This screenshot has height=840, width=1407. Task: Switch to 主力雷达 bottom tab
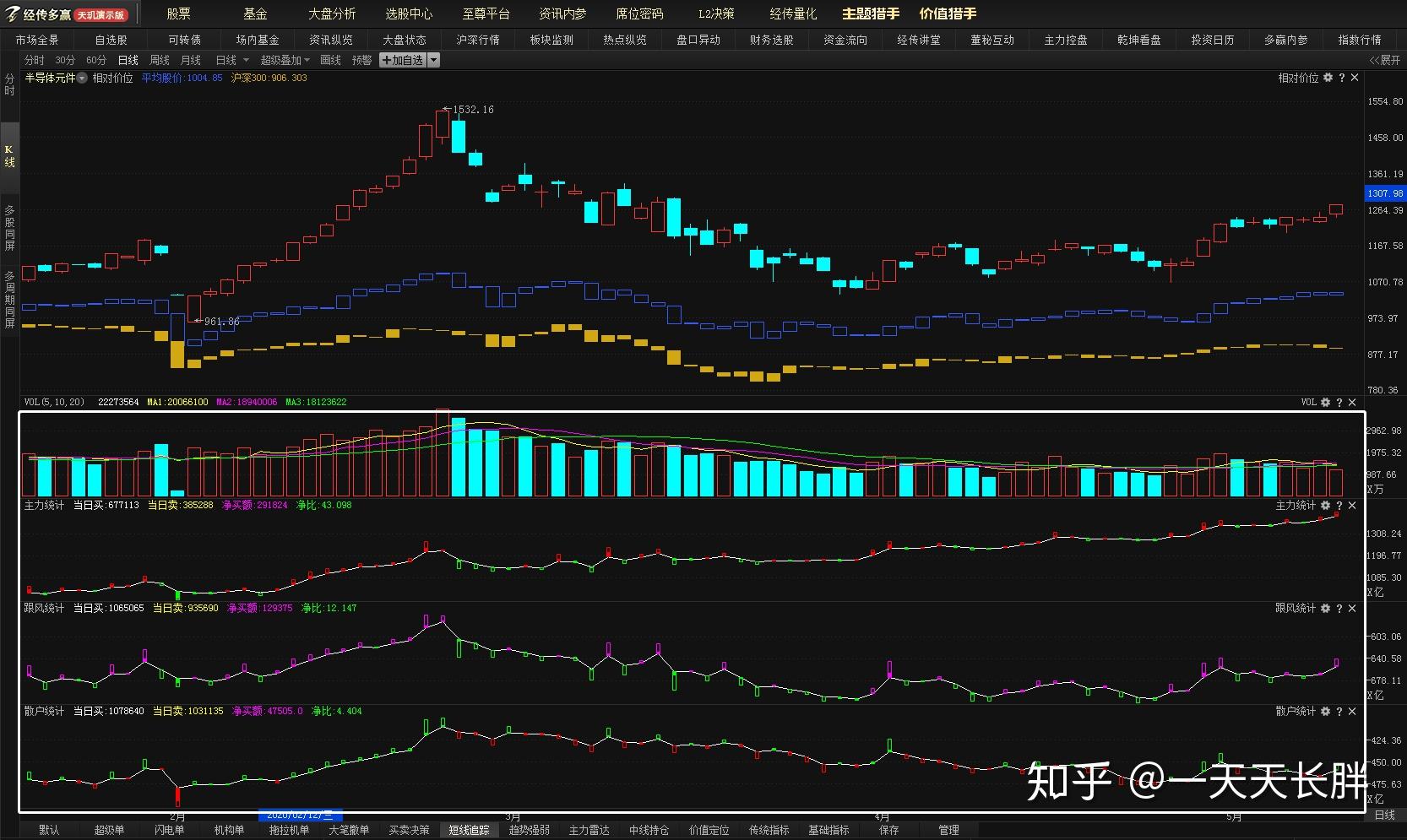[x=589, y=830]
